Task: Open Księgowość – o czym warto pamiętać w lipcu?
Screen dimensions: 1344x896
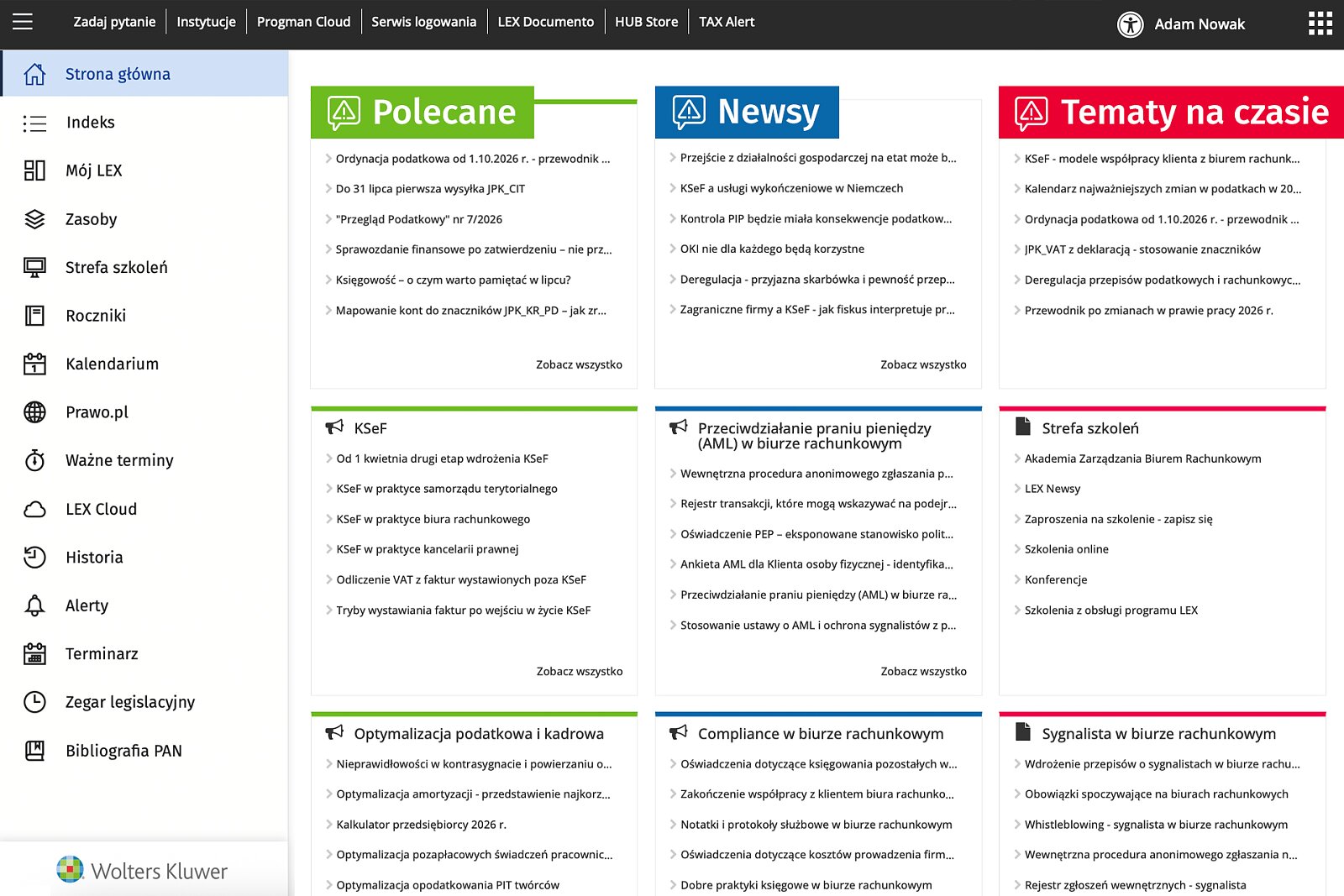Action: point(454,280)
